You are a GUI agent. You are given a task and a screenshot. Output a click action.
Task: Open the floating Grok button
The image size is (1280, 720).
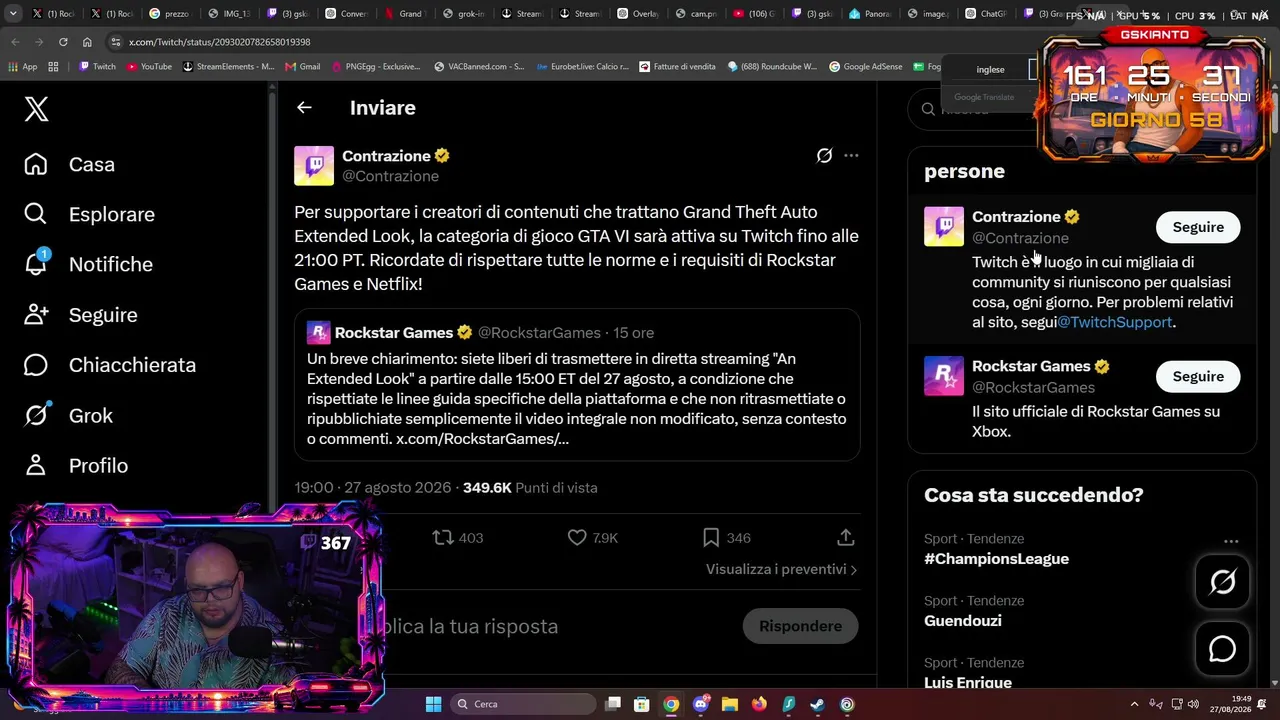point(1222,581)
